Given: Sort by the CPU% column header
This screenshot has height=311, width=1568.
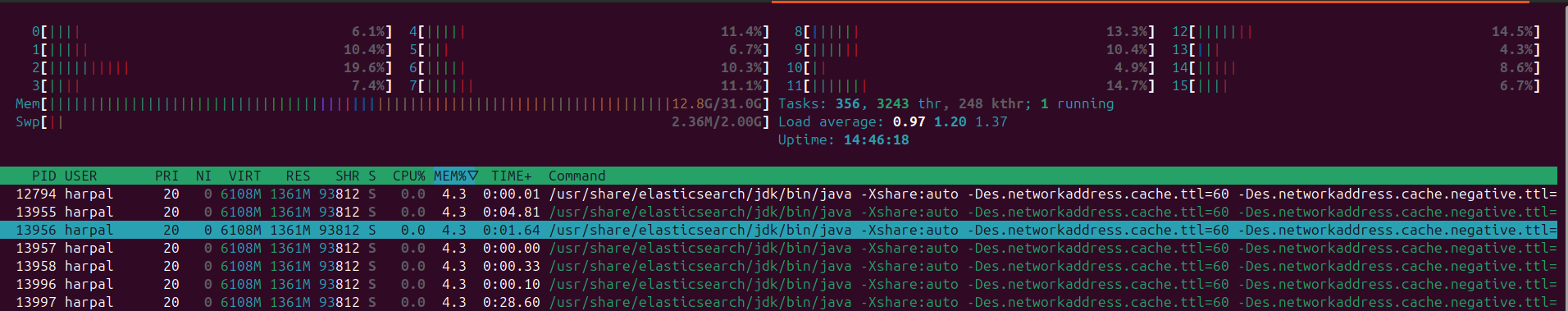Looking at the screenshot, I should click(x=408, y=176).
